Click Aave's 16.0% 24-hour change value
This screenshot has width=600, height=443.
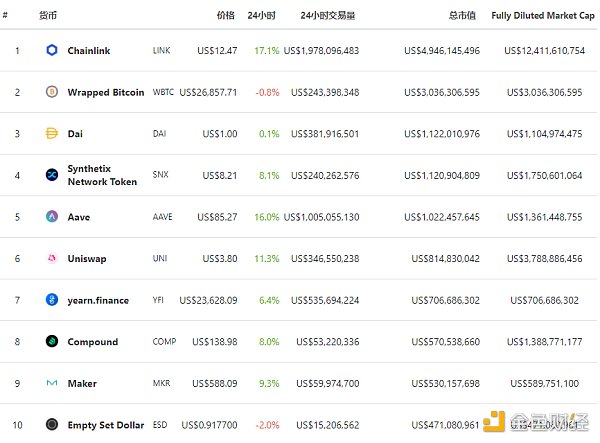coord(266,216)
